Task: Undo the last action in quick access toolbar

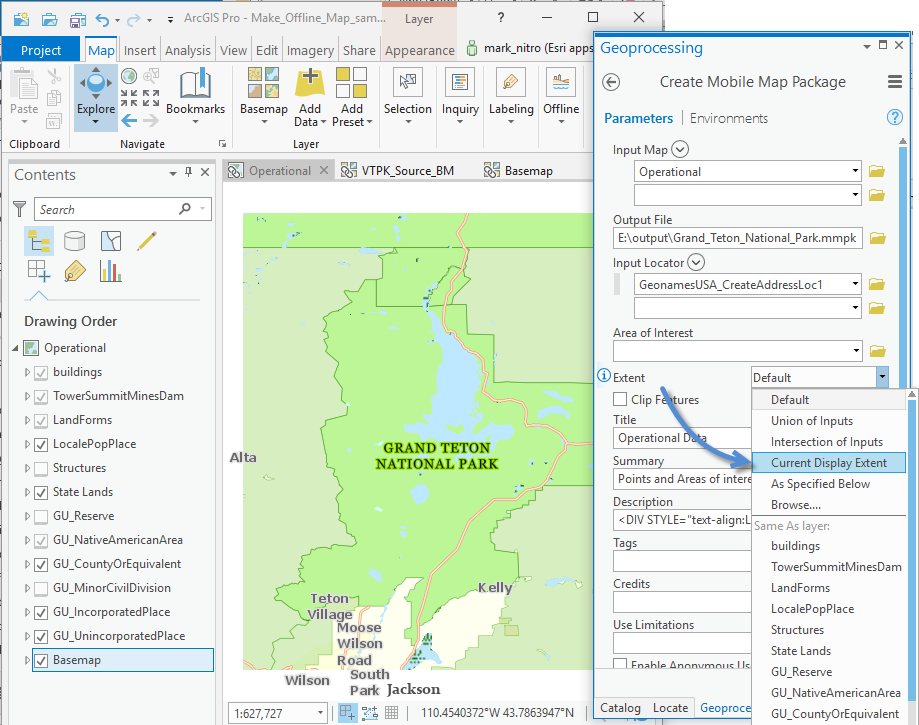Action: pos(103,20)
